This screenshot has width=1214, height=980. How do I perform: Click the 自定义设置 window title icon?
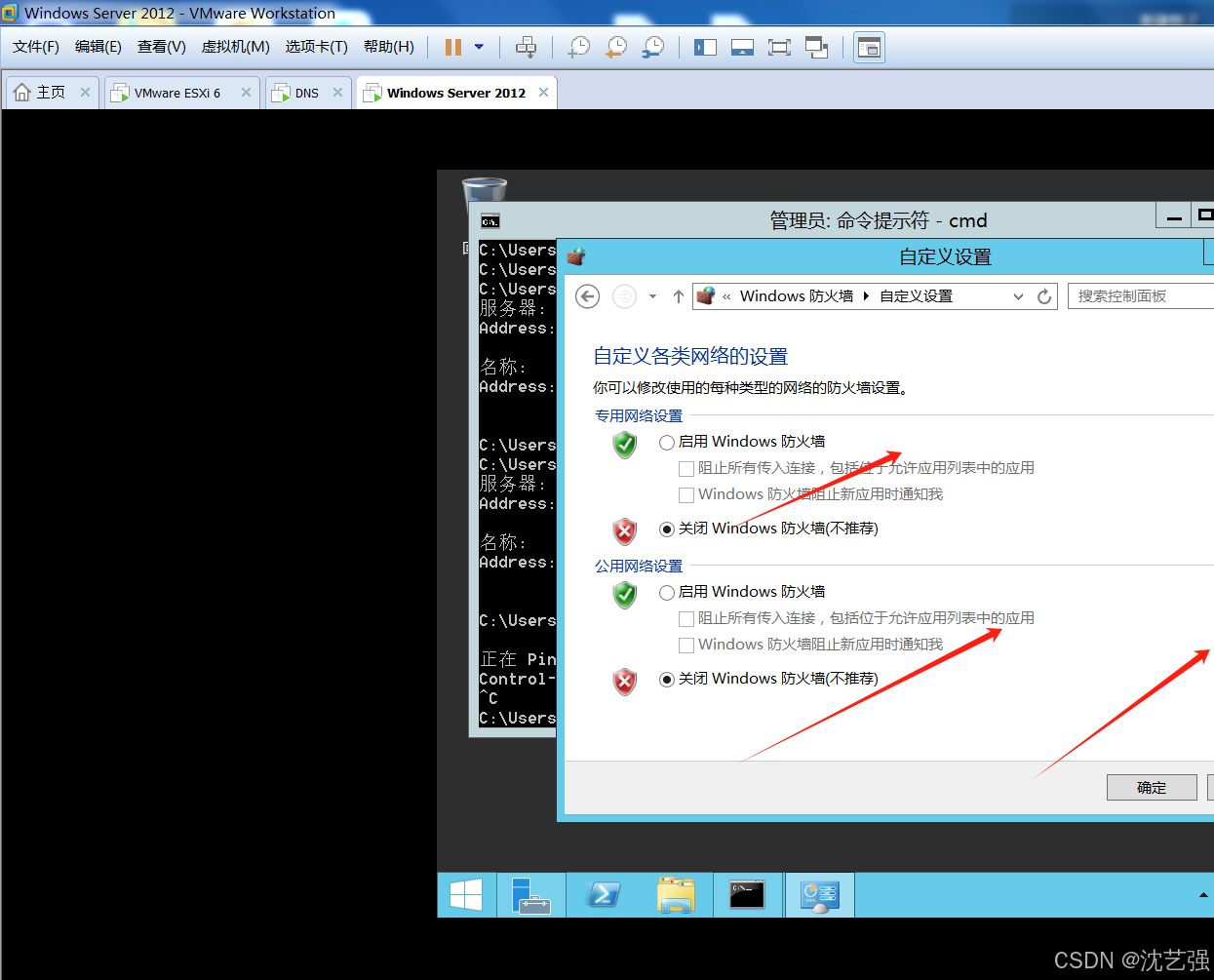(576, 257)
